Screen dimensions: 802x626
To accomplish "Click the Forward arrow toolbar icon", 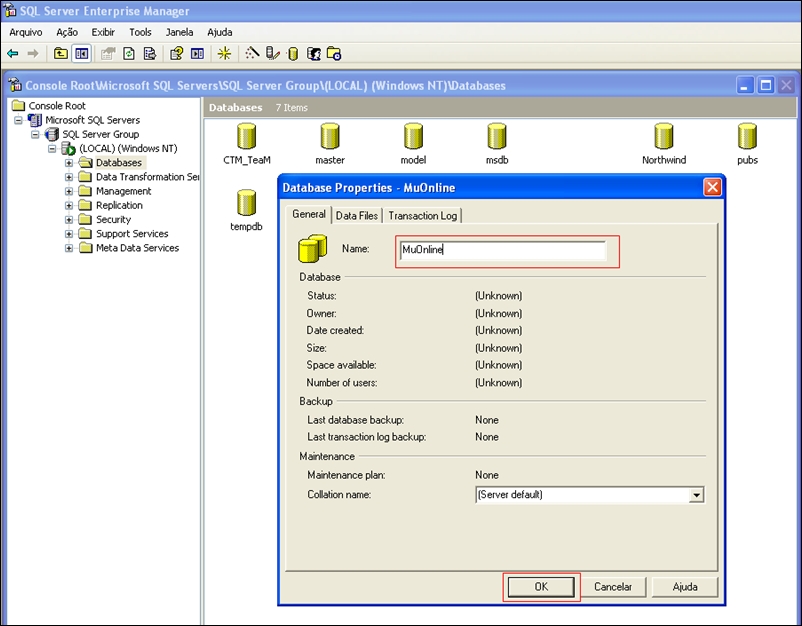I will [x=33, y=54].
